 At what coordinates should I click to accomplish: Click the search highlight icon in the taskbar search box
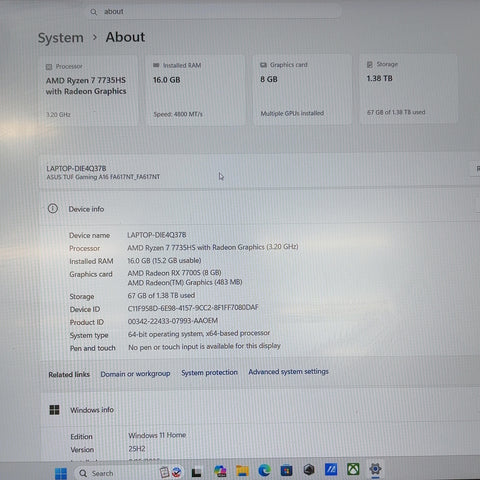pos(171,472)
